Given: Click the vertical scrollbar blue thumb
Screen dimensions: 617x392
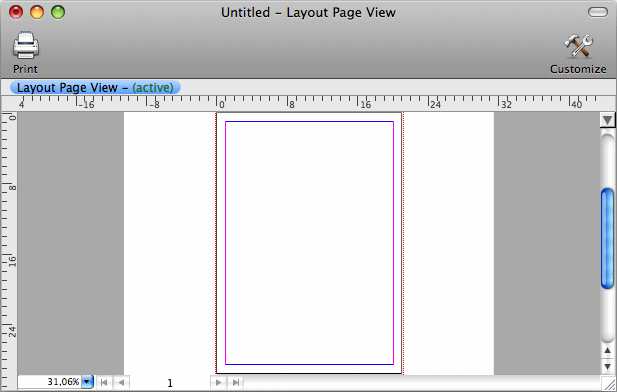Looking at the screenshot, I should click(608, 239).
